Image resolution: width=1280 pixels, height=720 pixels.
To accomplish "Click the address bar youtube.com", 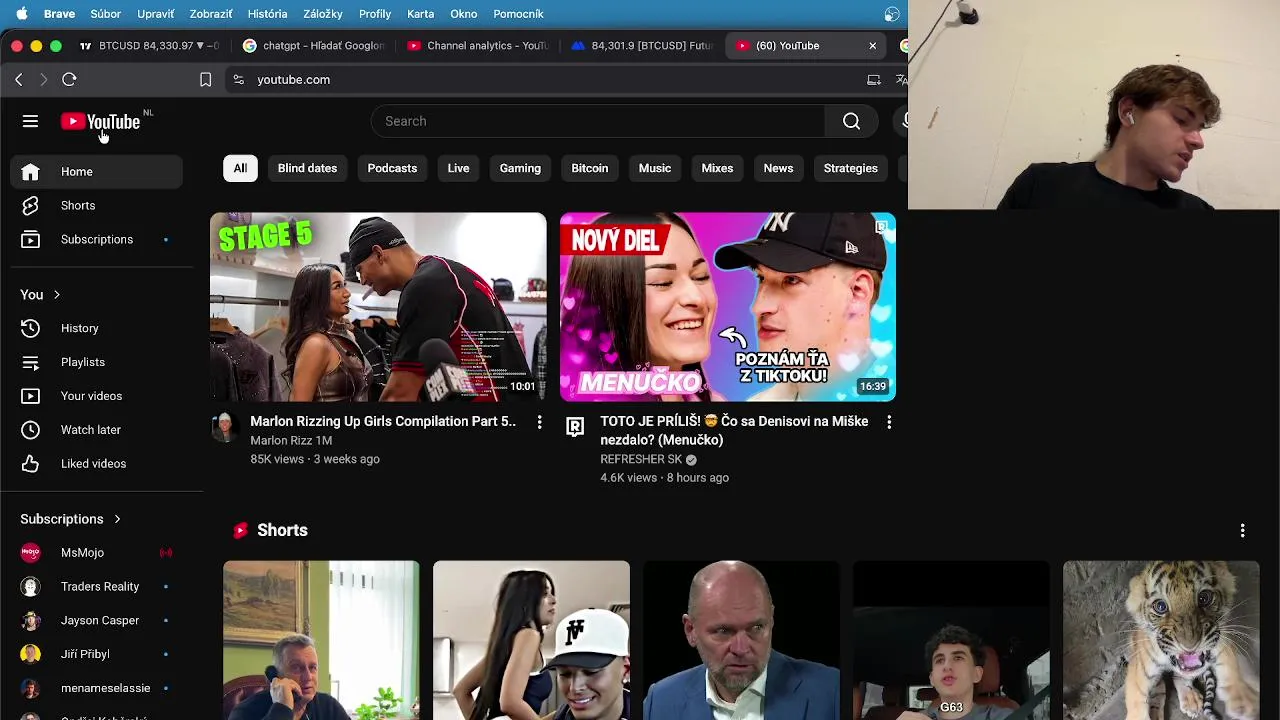I will (x=293, y=80).
